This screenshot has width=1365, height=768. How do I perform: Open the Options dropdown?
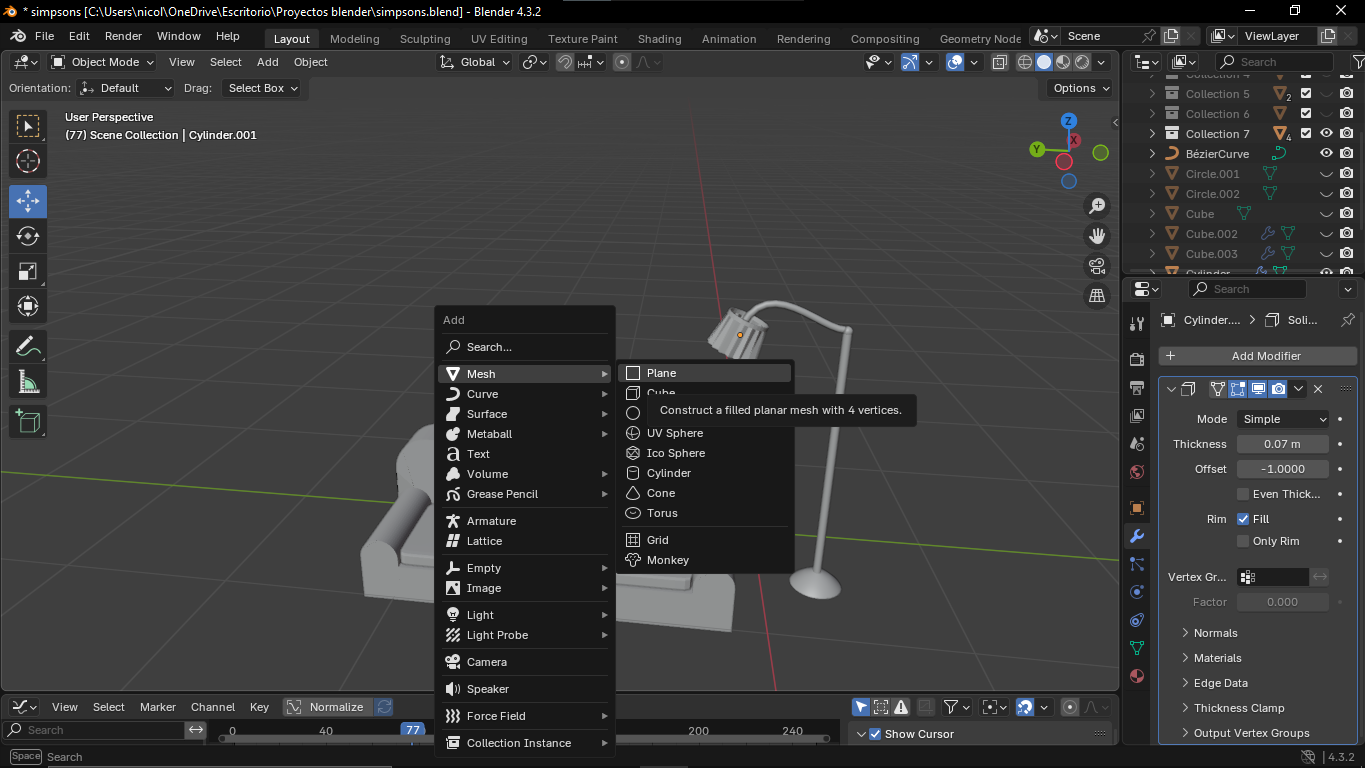click(x=1082, y=88)
